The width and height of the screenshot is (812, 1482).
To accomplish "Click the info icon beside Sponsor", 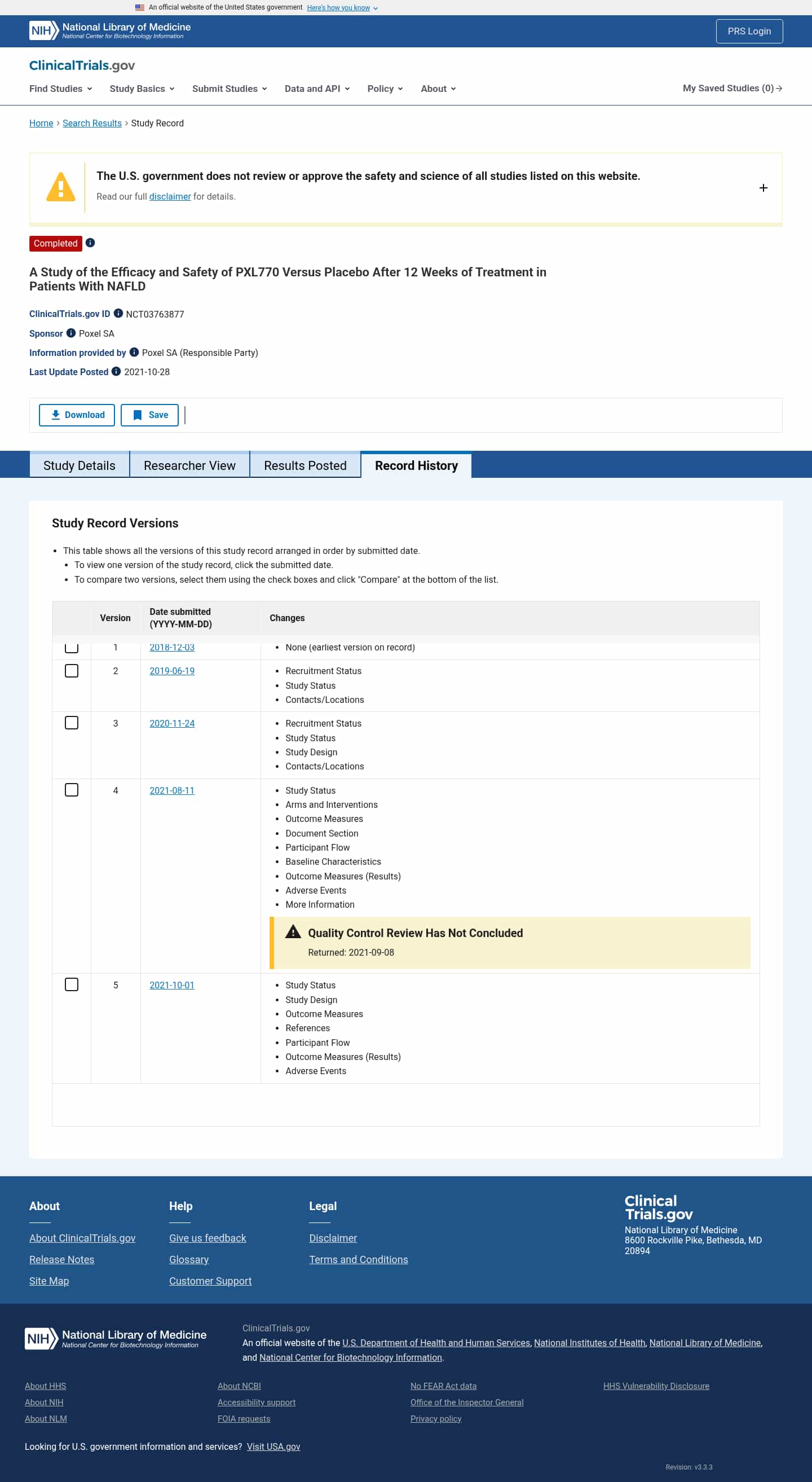I will pyautogui.click(x=71, y=333).
